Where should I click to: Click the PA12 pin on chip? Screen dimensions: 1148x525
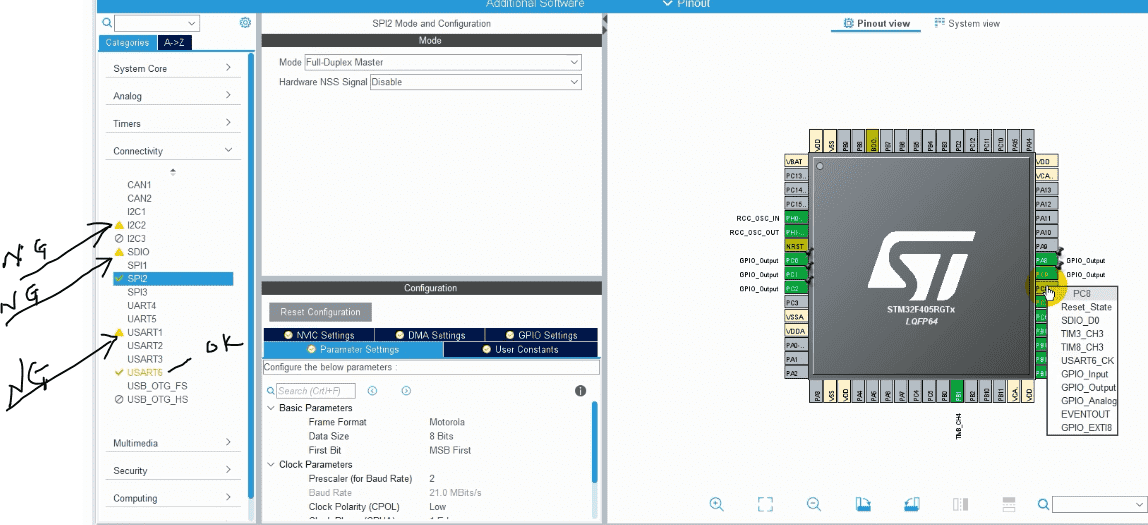pyautogui.click(x=1046, y=204)
